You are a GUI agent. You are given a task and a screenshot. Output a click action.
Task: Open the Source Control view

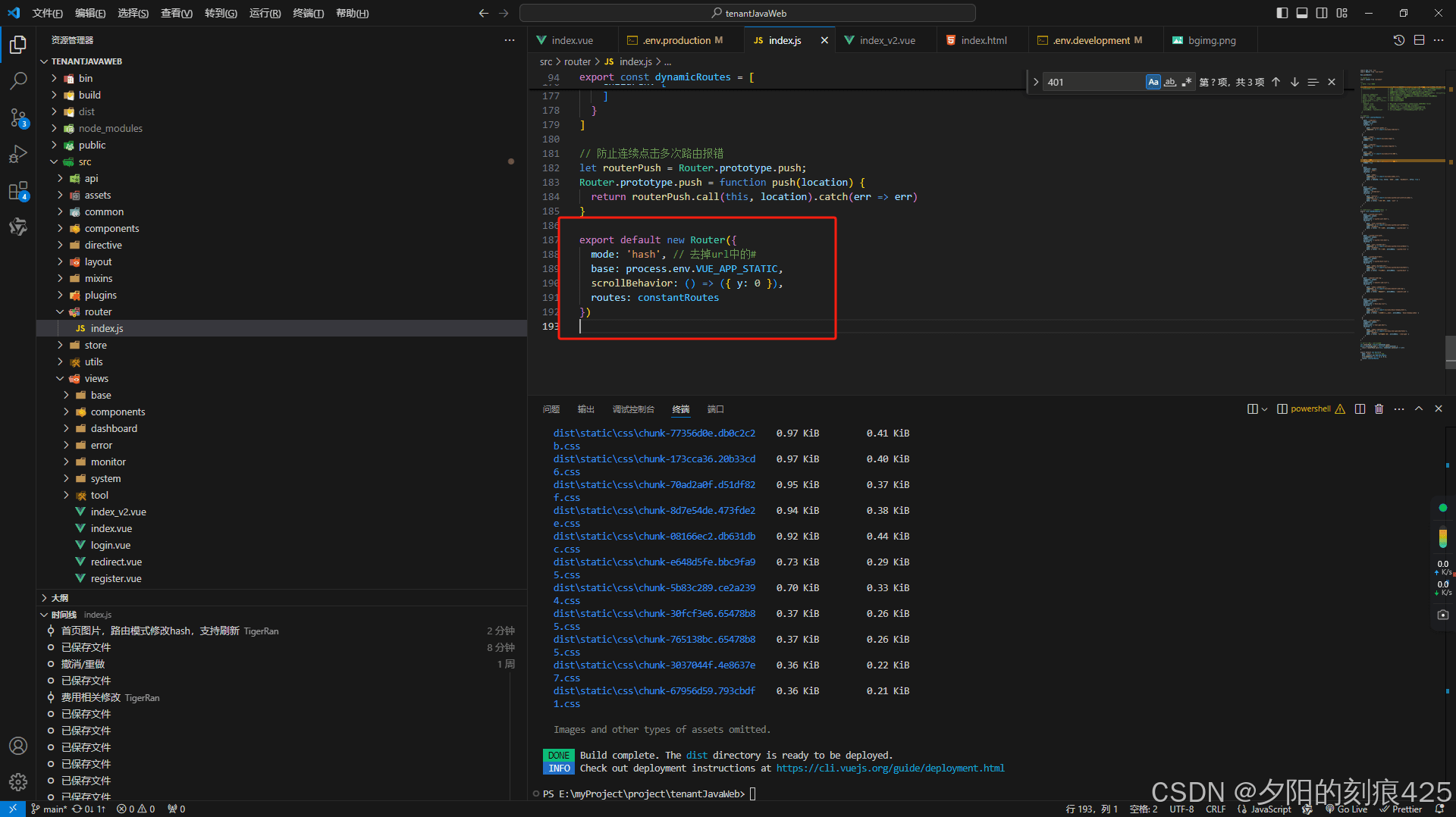tap(18, 117)
